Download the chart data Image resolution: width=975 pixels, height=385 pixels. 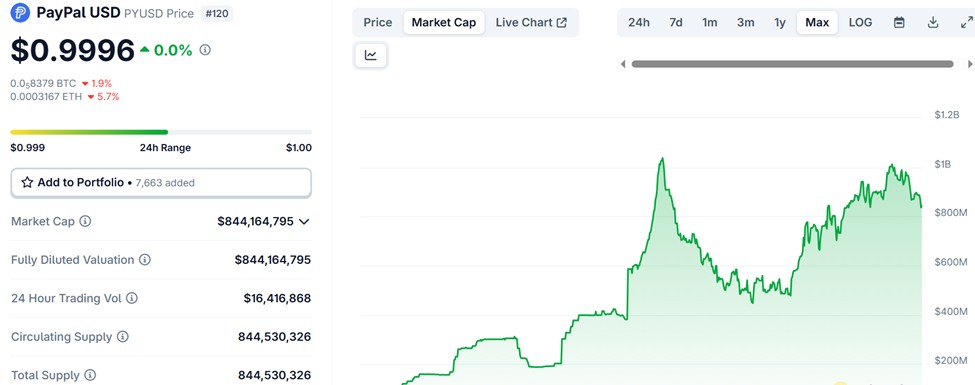point(933,22)
